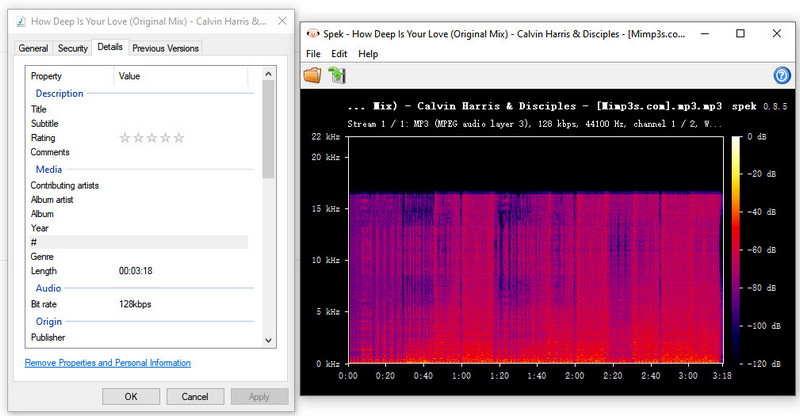
Task: Click the Description section header
Action: (x=59, y=93)
